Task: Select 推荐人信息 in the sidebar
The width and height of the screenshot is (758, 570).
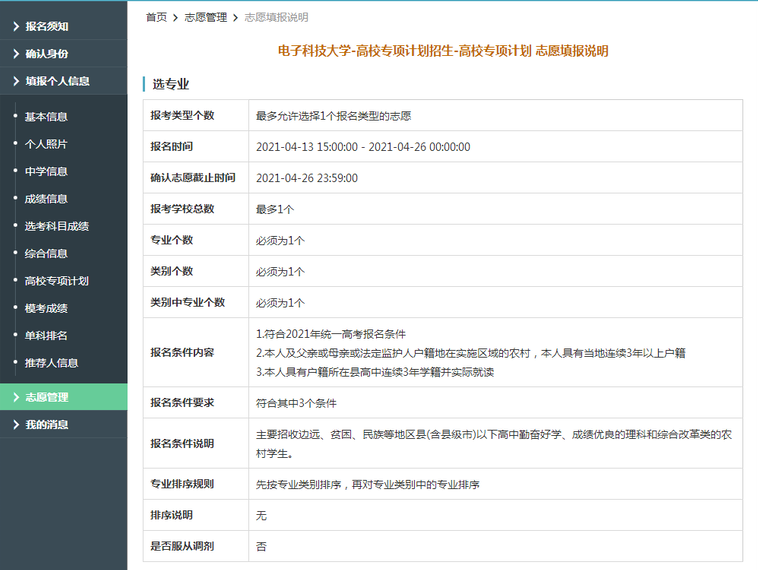Action: pyautogui.click(x=51, y=363)
